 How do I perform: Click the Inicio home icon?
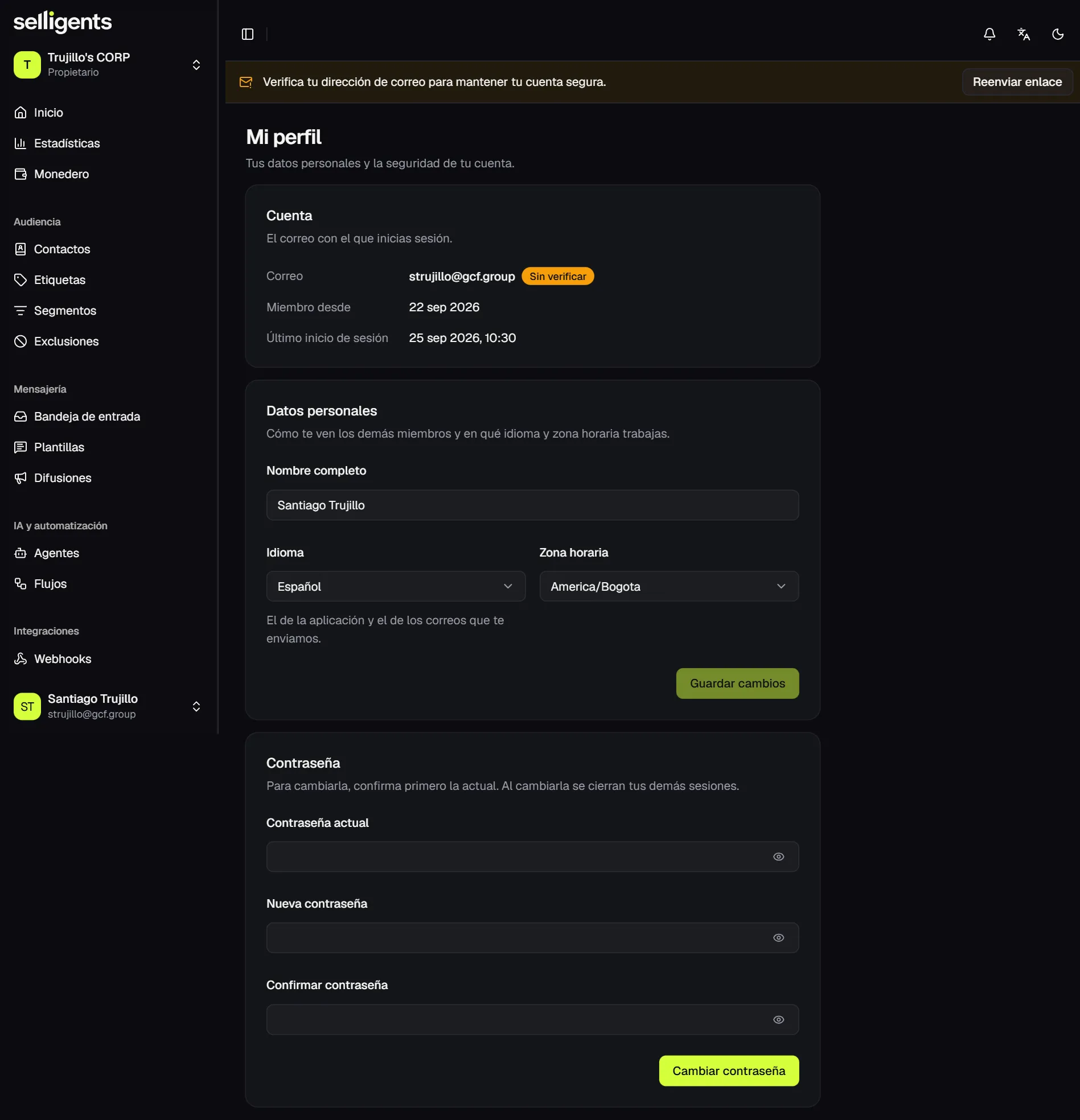click(20, 113)
